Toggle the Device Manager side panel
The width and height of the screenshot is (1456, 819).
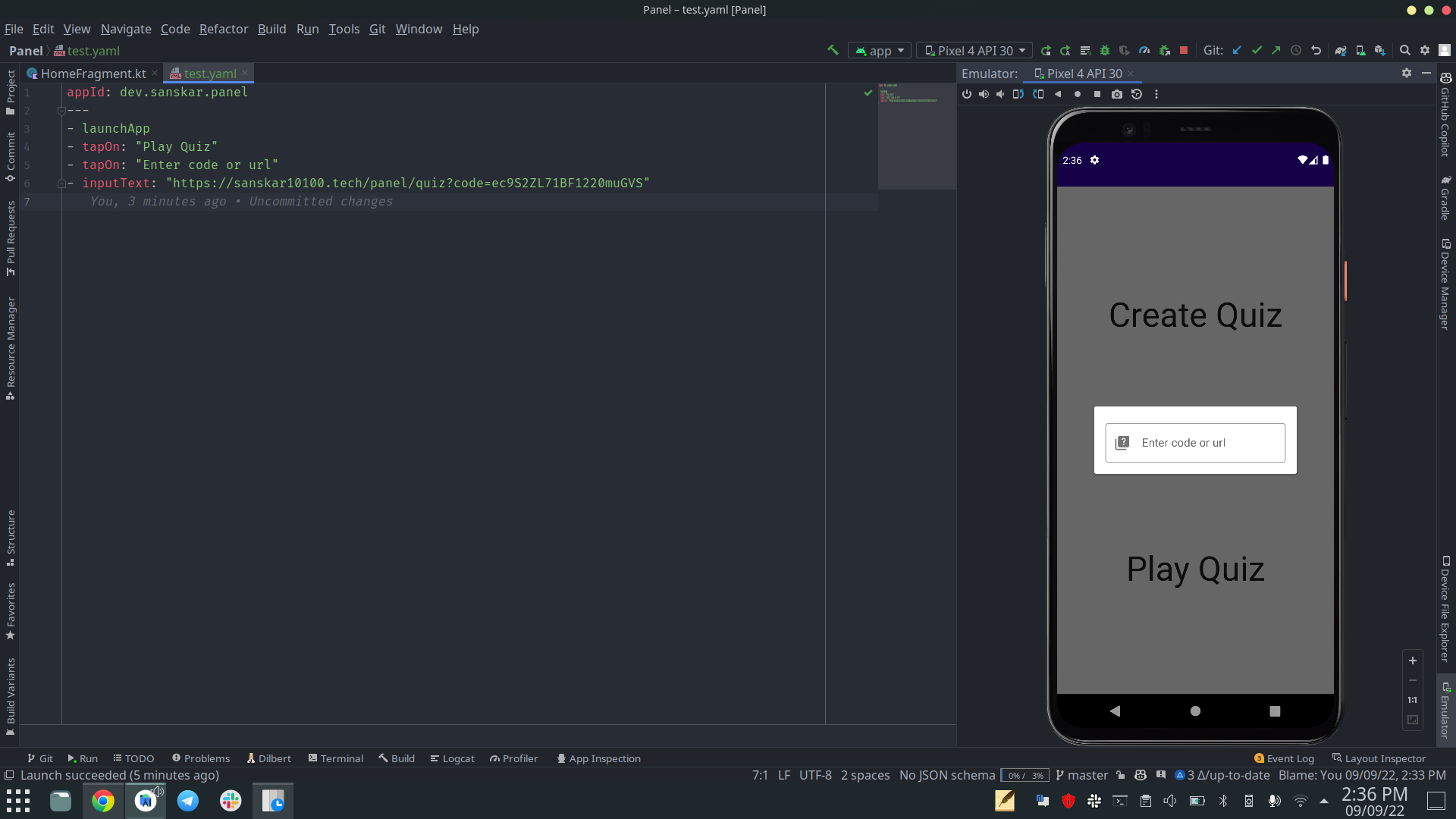point(1445,284)
